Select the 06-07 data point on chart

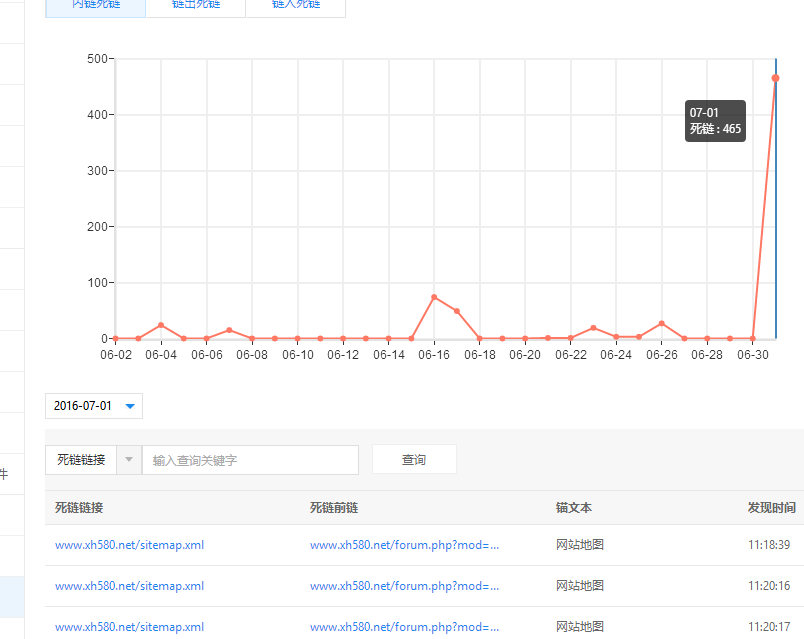point(229,330)
